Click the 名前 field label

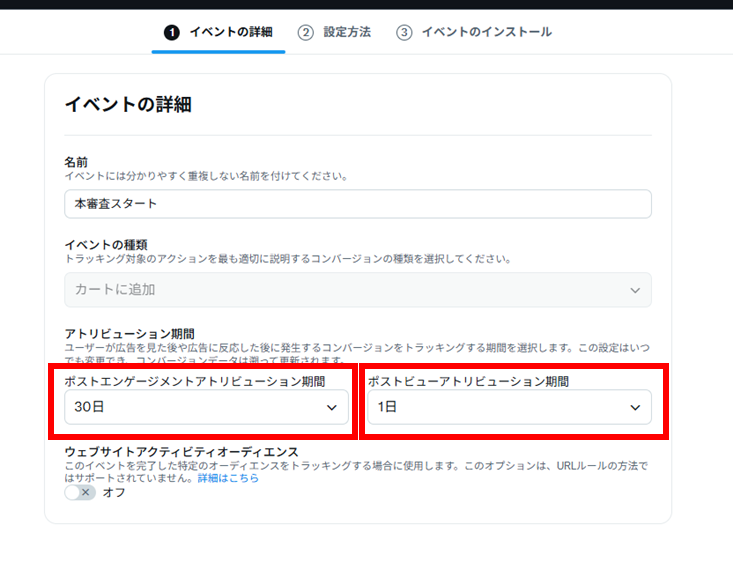click(76, 162)
